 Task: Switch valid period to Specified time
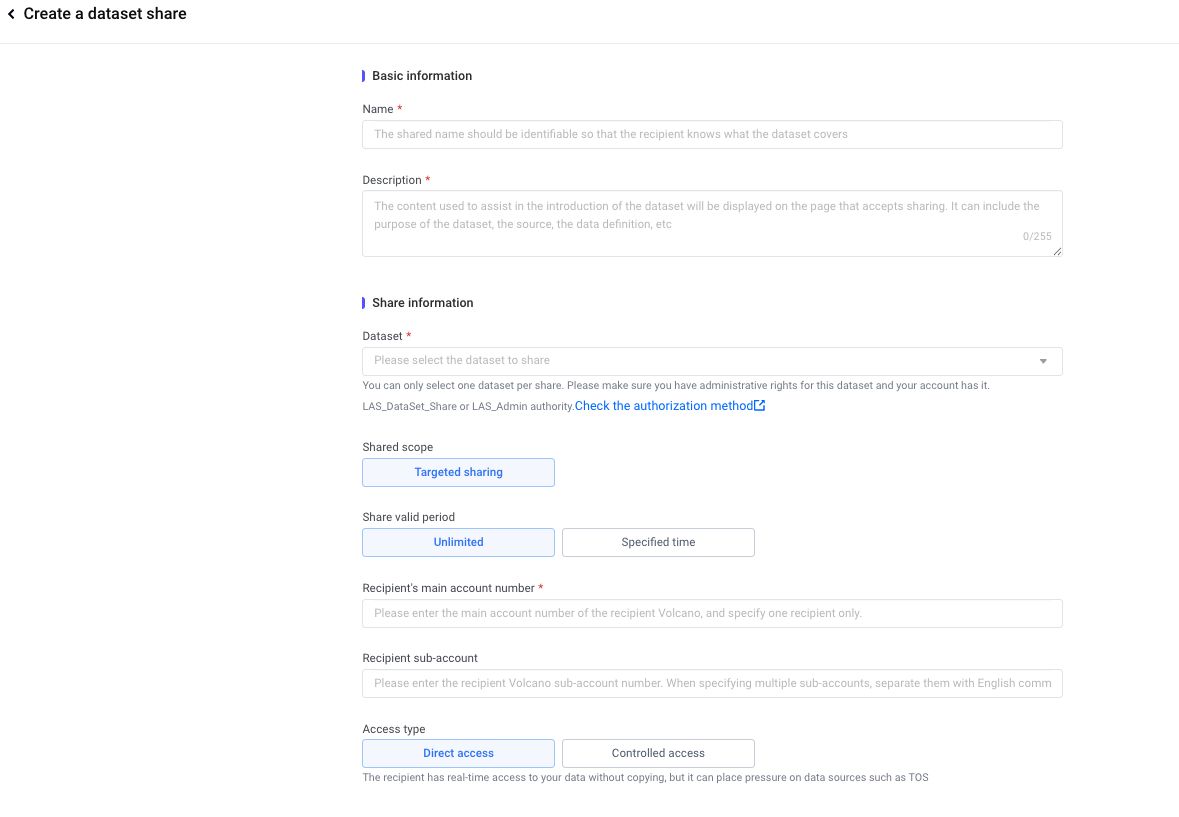[x=658, y=542]
